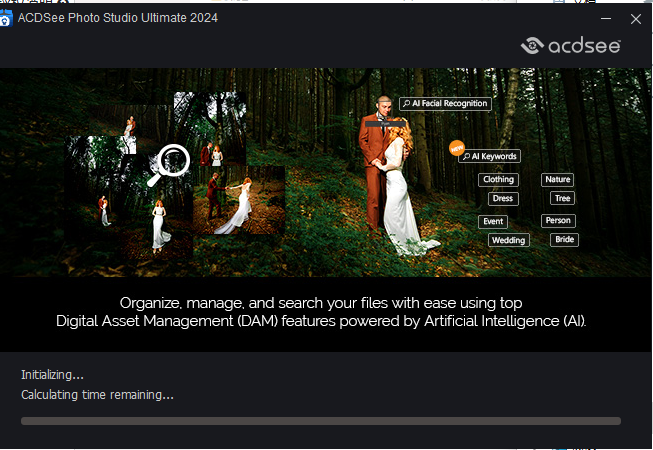653x450 pixels.
Task: Click the Nature keyword tag
Action: (558, 179)
